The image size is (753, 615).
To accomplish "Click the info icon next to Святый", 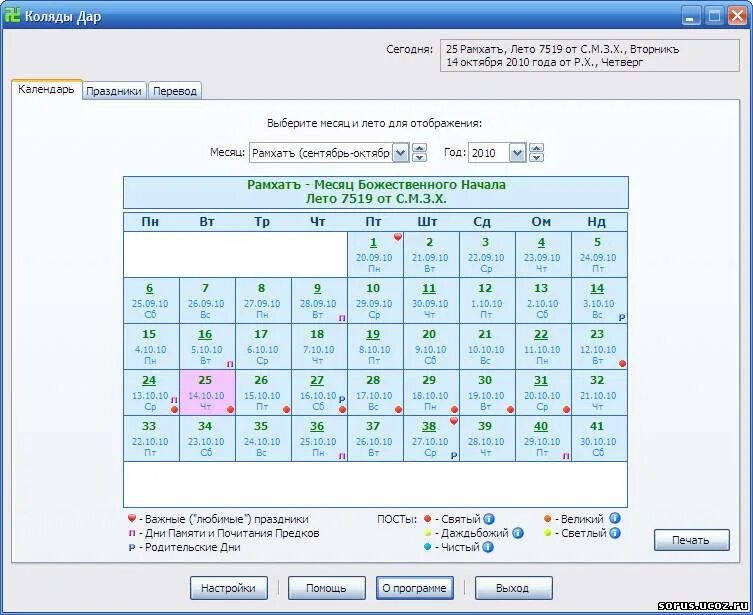I will pos(488,519).
